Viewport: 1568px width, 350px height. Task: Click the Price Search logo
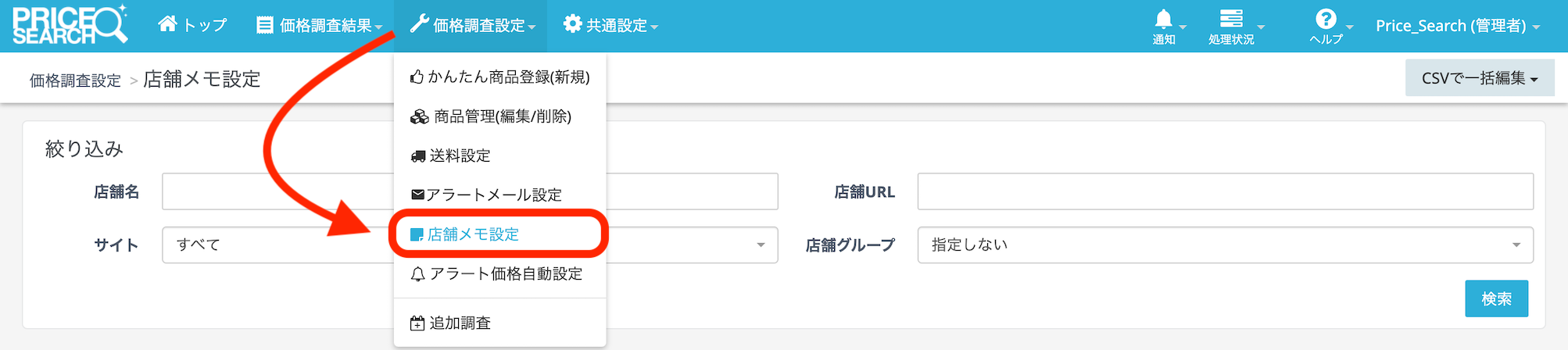pyautogui.click(x=69, y=25)
